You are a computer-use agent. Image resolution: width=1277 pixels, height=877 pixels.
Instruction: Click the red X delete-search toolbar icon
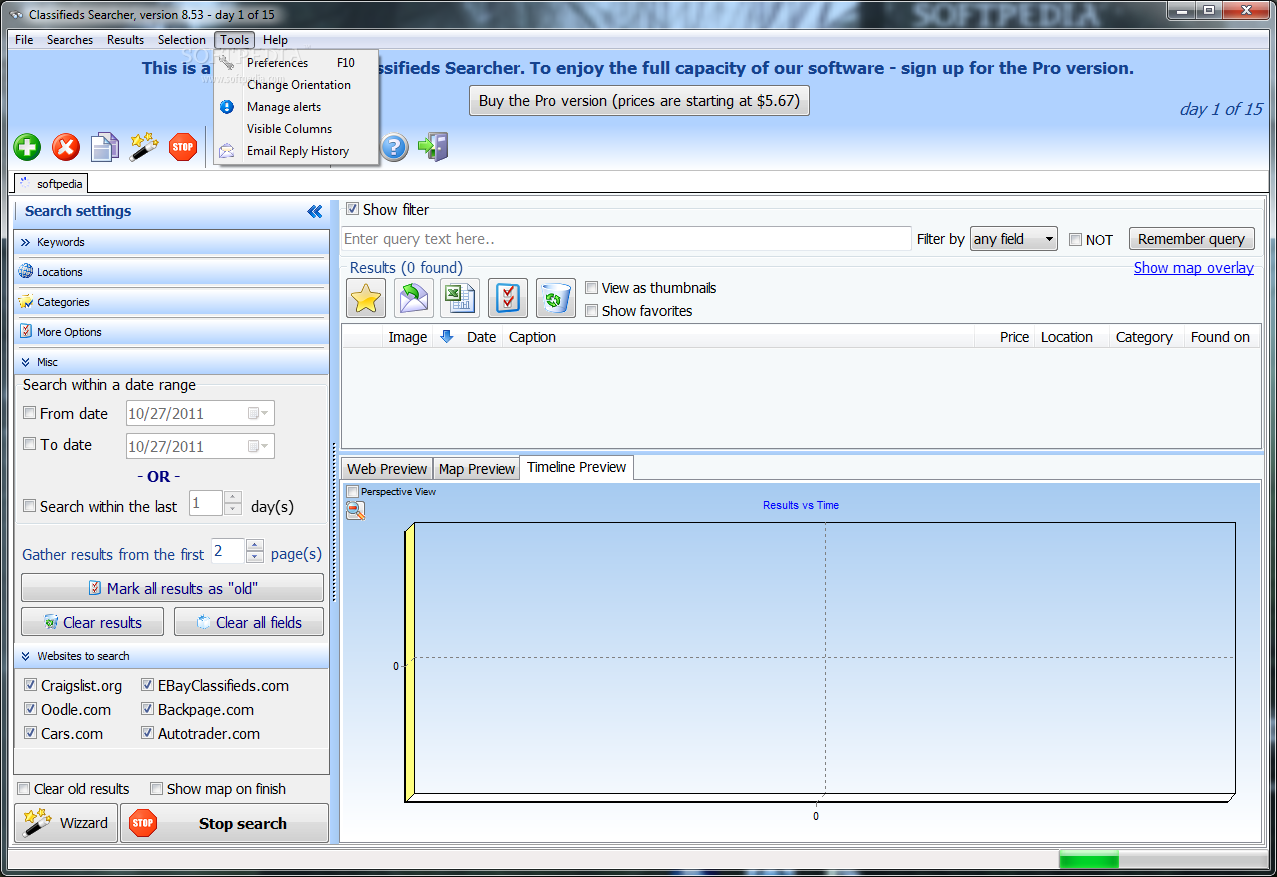66,148
